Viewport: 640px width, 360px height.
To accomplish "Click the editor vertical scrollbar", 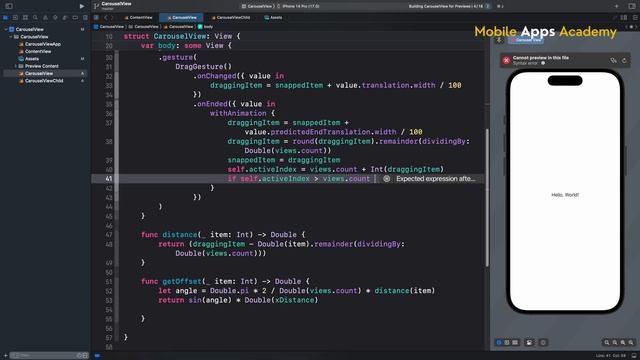I will click(x=487, y=198).
